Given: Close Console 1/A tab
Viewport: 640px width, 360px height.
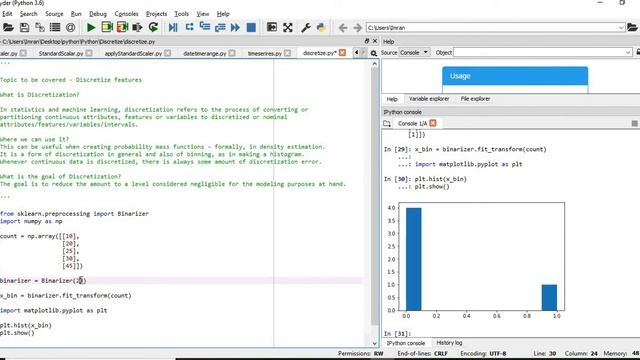Looking at the screenshot, I should (433, 123).
